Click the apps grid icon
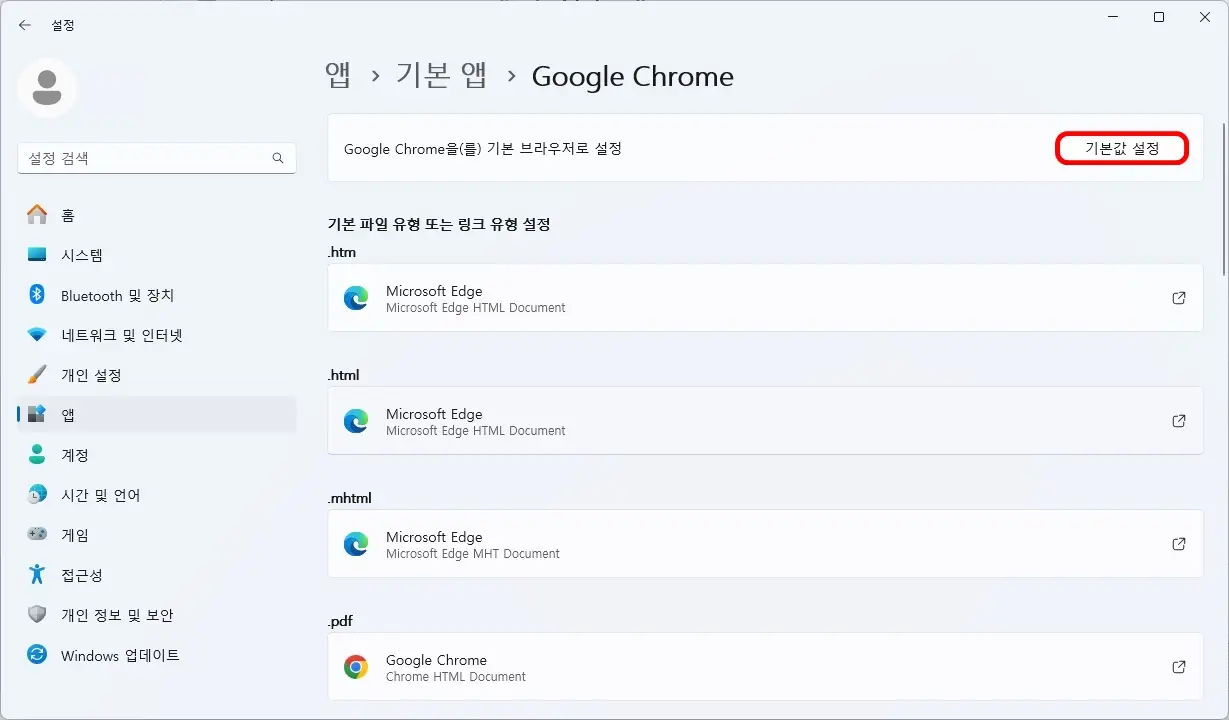This screenshot has height=720, width=1229. 37,414
